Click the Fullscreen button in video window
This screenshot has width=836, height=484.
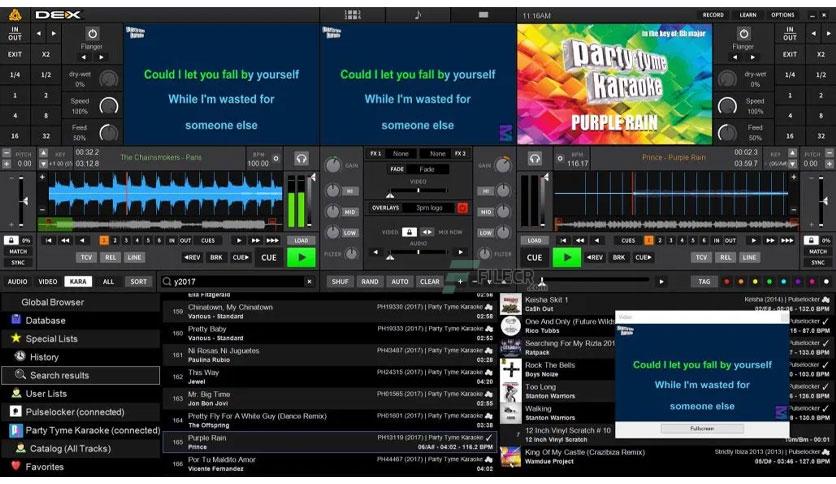(x=702, y=429)
